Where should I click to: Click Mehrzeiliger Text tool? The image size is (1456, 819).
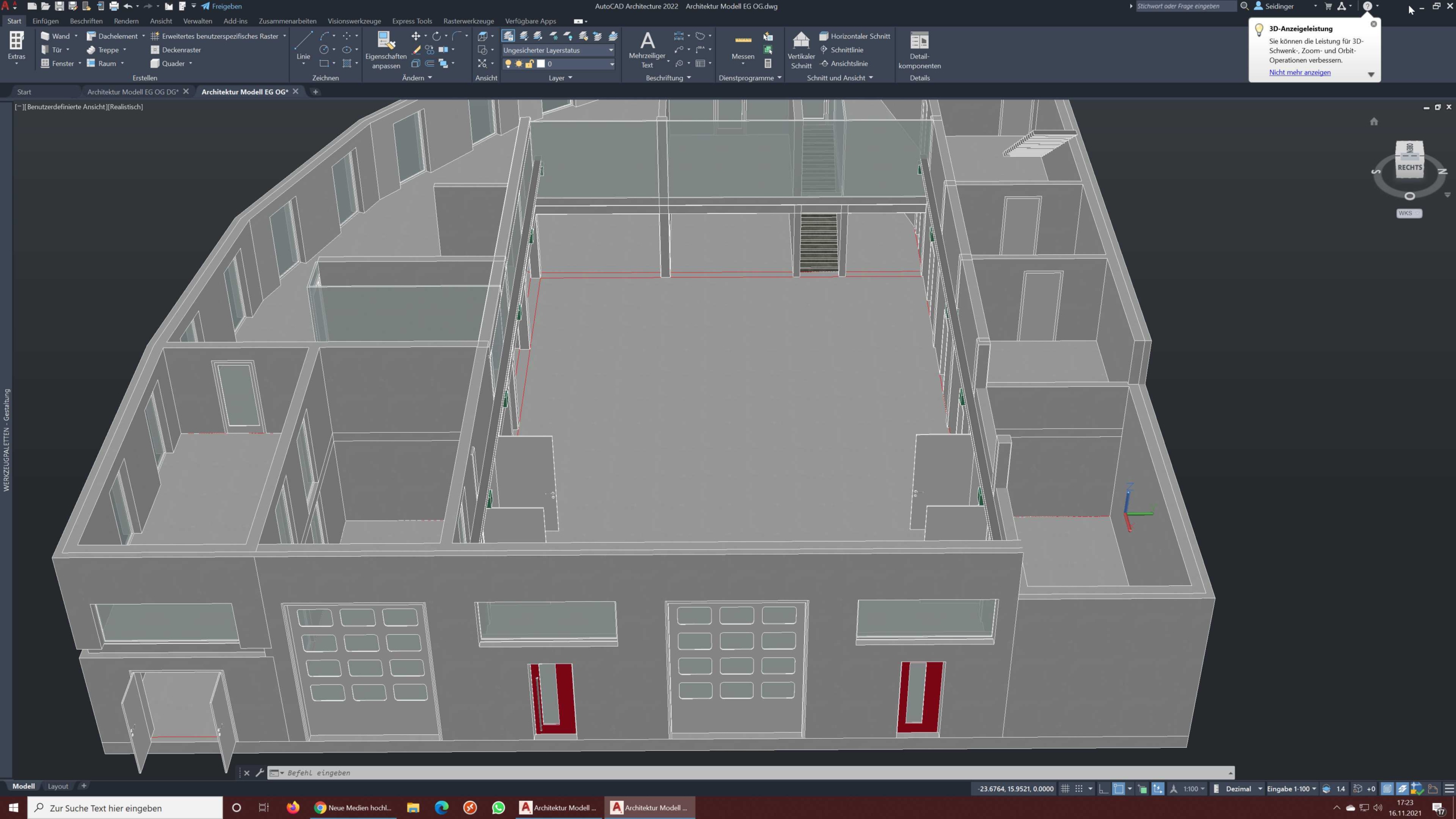coord(647,50)
